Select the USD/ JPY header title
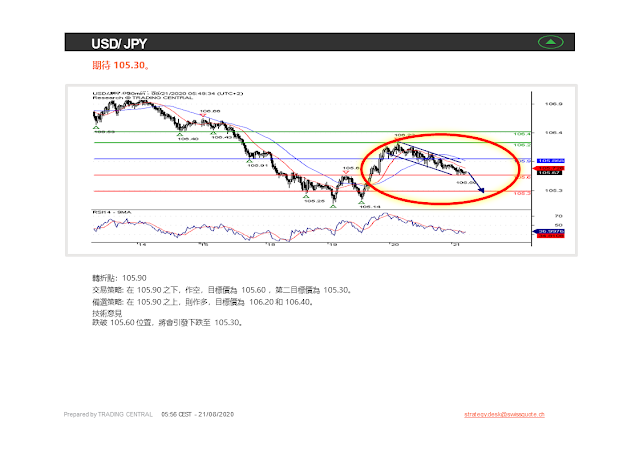 (x=119, y=44)
